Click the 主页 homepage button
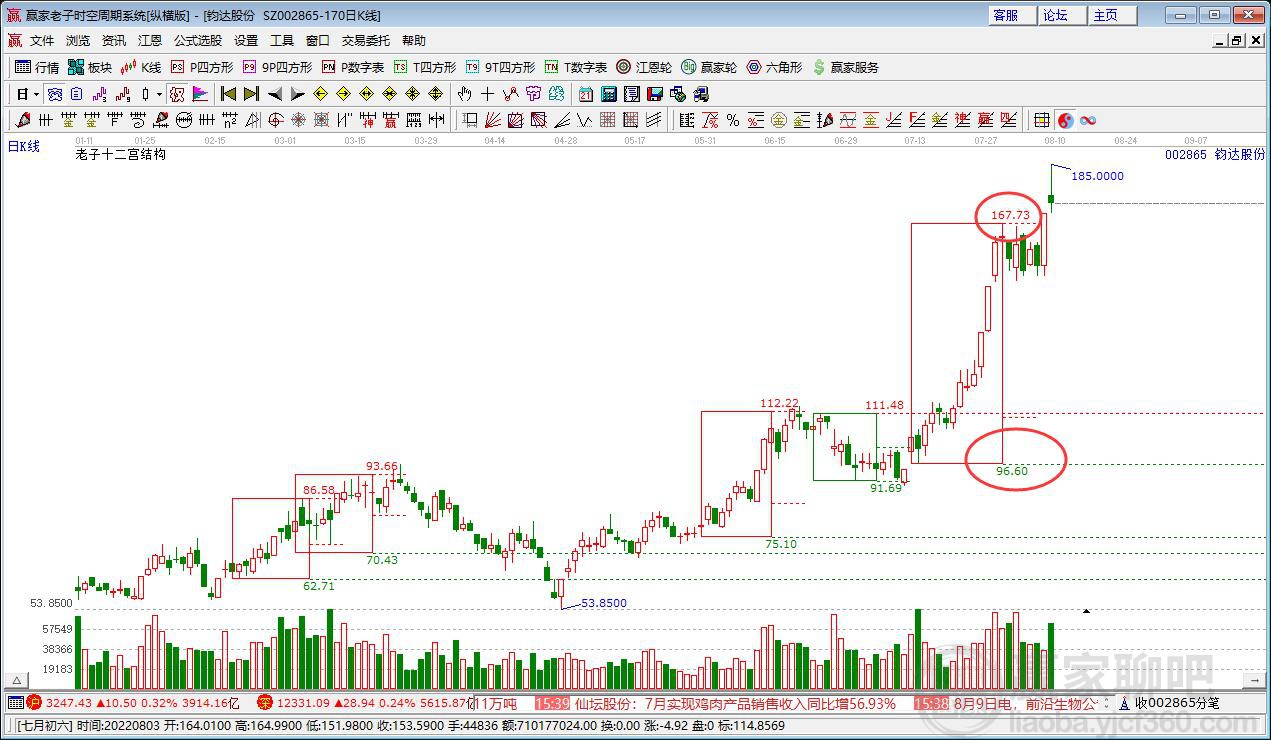The width and height of the screenshot is (1271, 740). coord(1111,15)
